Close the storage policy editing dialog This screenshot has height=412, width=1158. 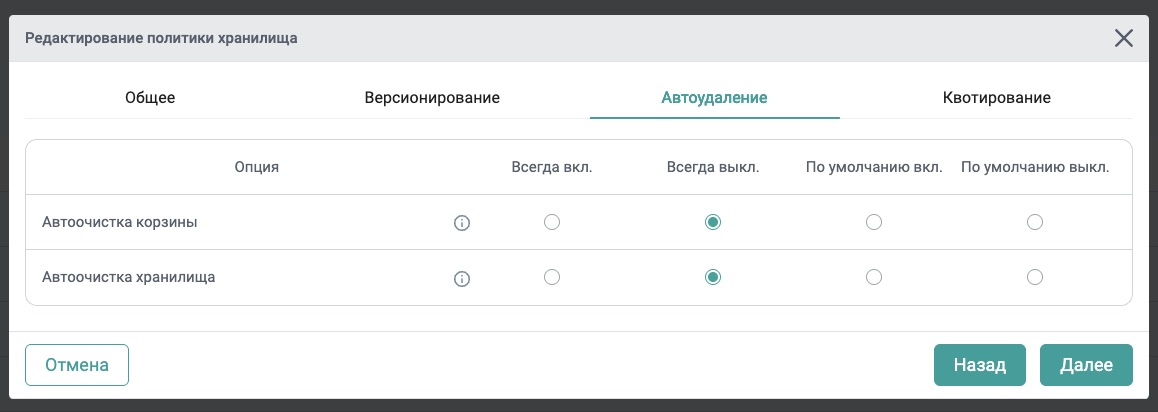(x=1124, y=39)
